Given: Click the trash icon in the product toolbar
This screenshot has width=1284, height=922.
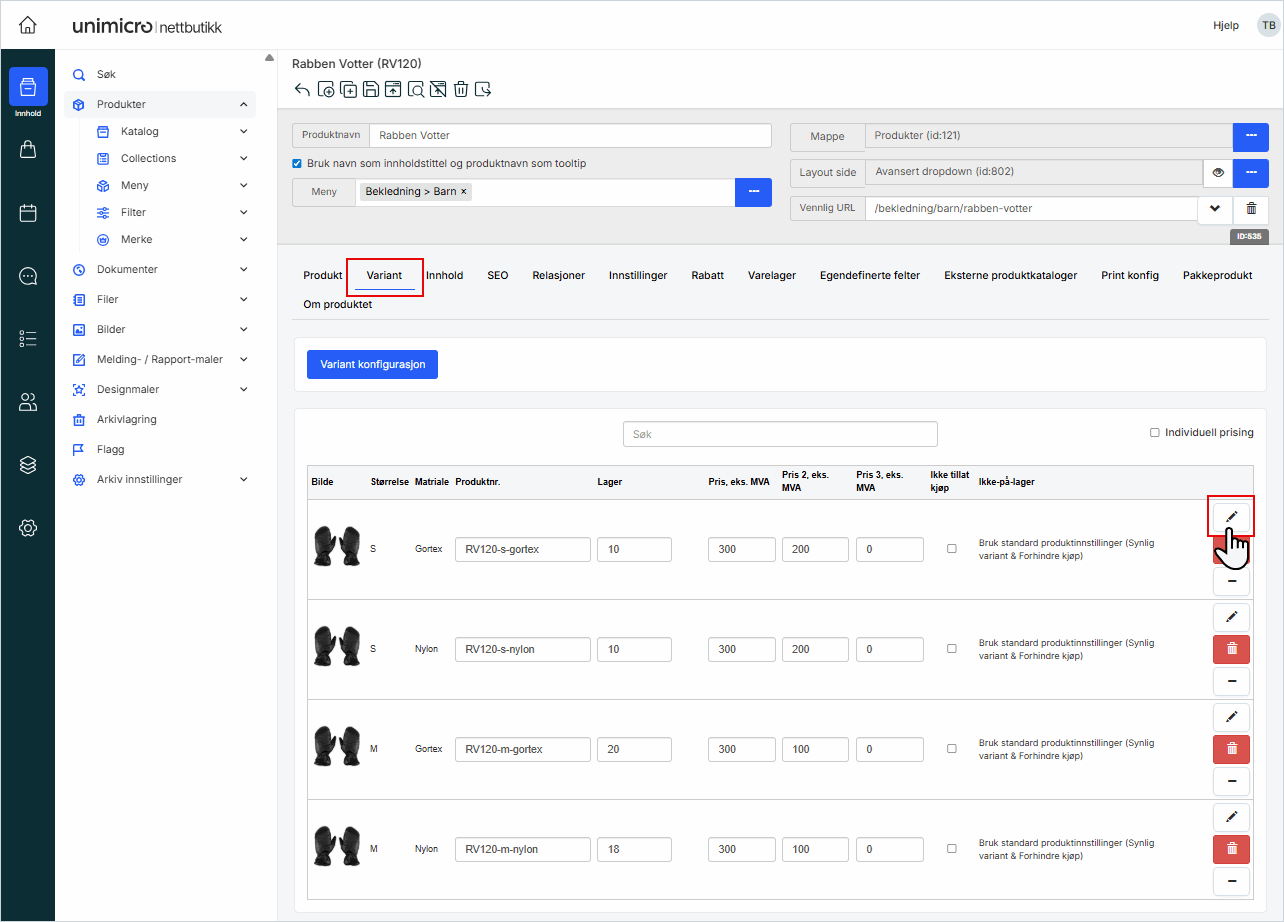Looking at the screenshot, I should coord(461,90).
